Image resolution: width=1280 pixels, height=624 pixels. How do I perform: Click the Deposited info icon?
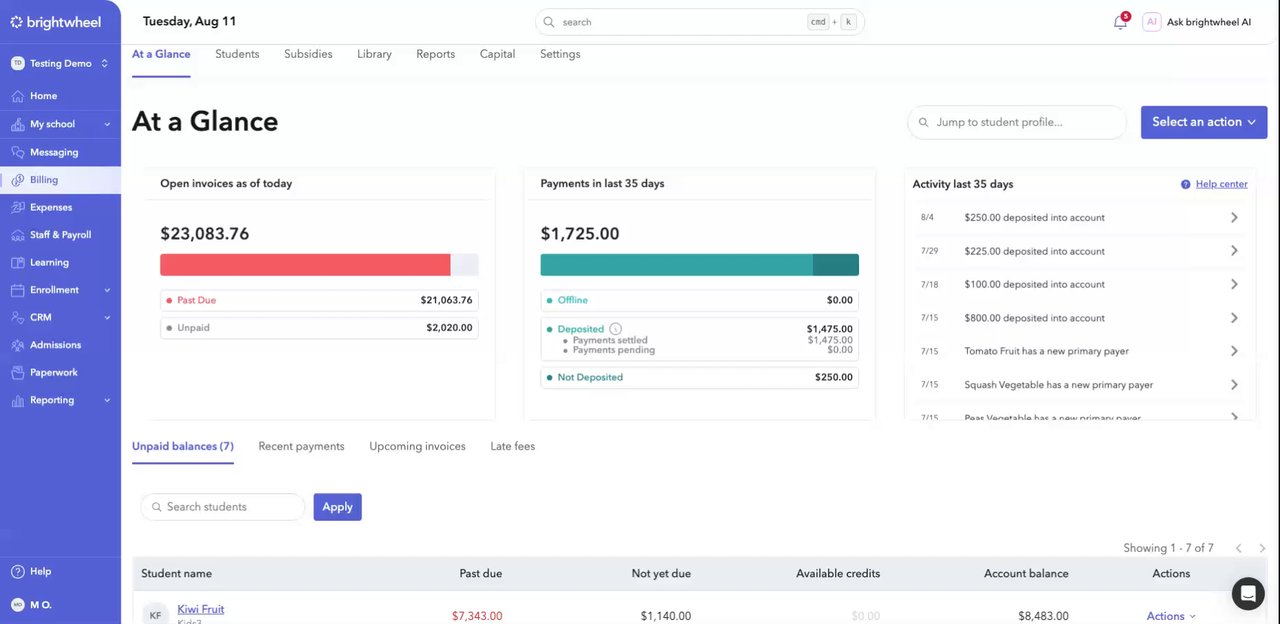click(x=615, y=329)
